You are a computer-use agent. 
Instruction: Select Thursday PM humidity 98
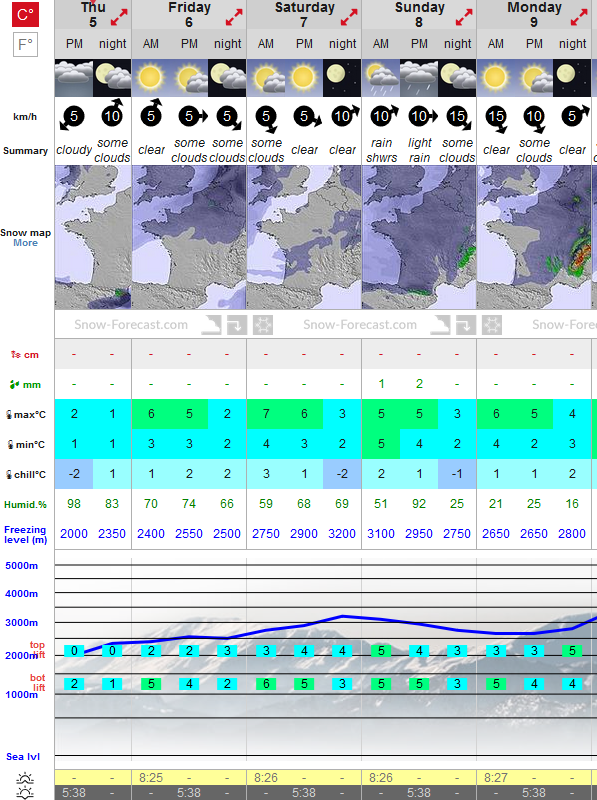(74, 504)
